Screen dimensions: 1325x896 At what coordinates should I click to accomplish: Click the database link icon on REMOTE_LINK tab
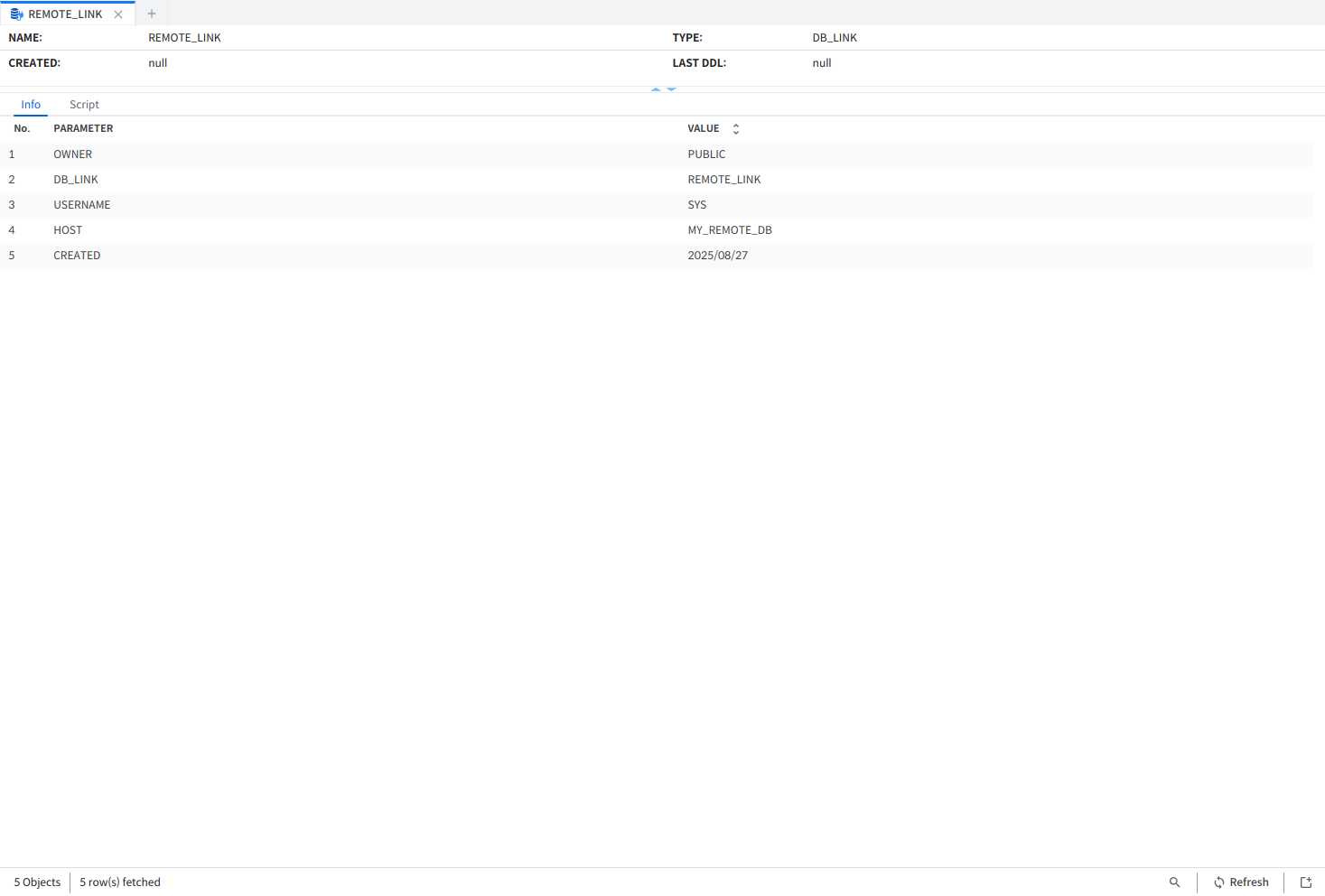[16, 14]
